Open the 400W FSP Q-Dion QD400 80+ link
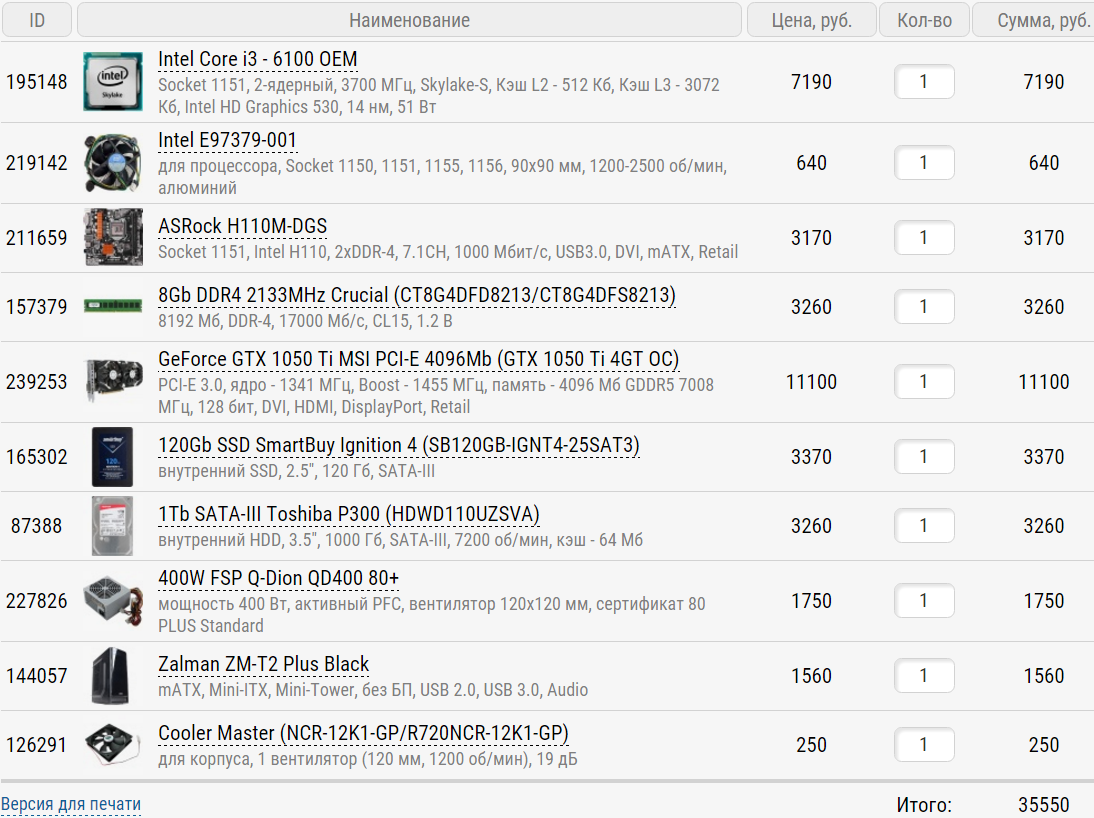The height and width of the screenshot is (818, 1094). point(278,579)
